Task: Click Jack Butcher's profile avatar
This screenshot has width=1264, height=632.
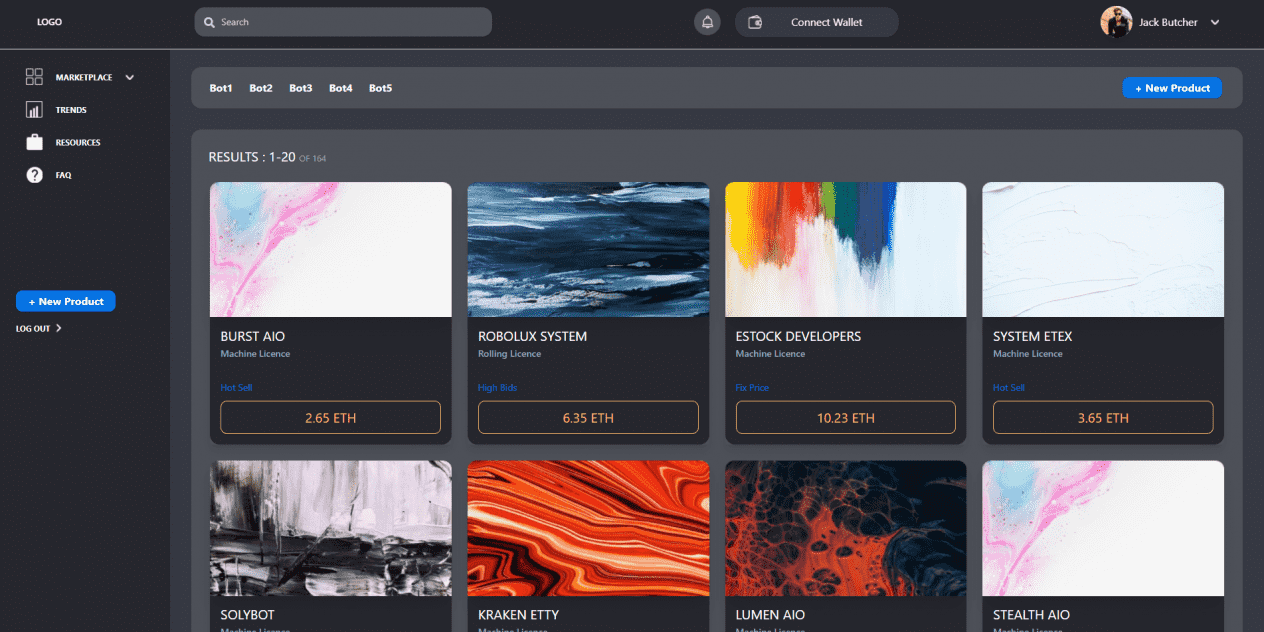Action: click(x=1116, y=22)
